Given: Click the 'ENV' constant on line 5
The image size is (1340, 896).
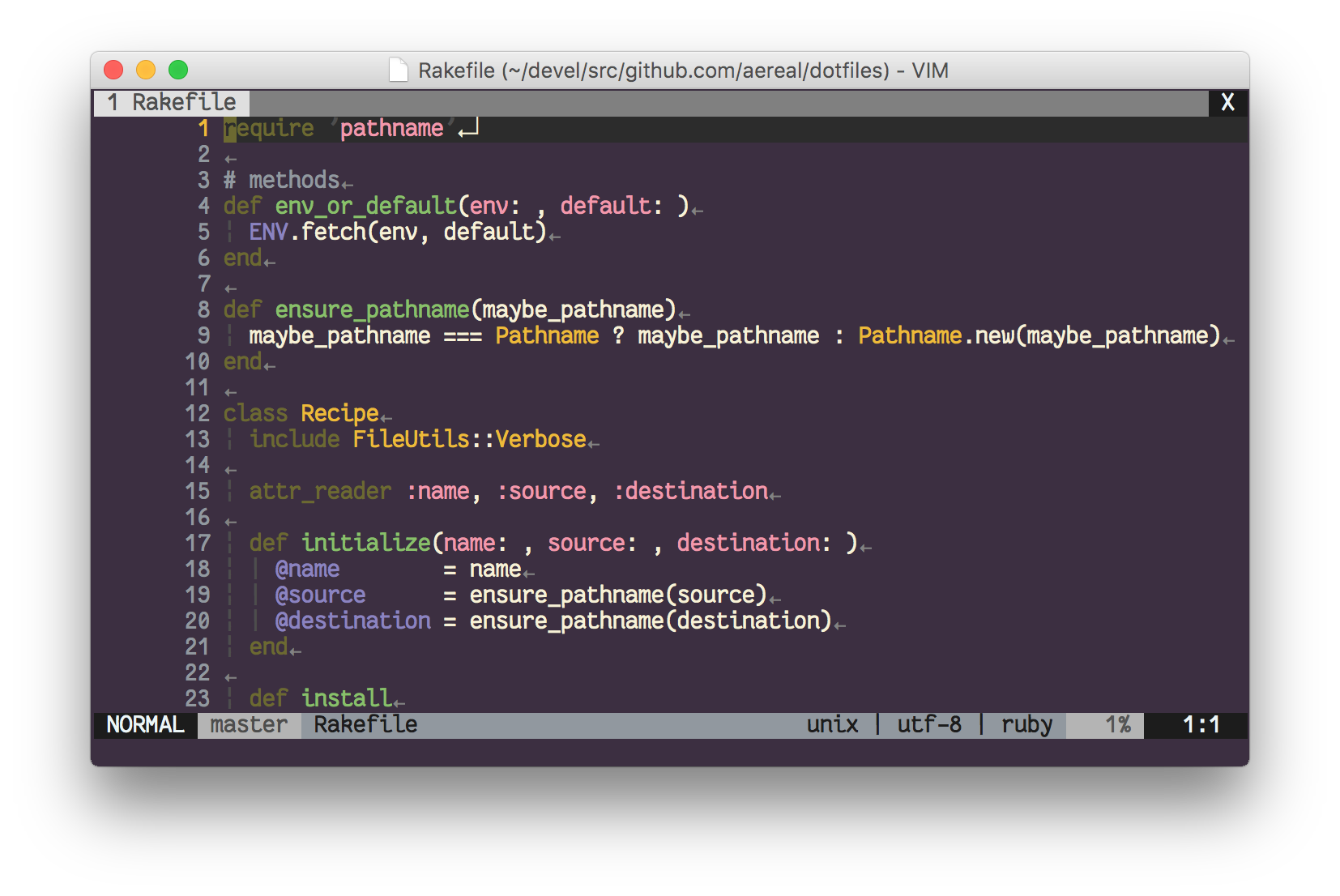Looking at the screenshot, I should (x=268, y=232).
